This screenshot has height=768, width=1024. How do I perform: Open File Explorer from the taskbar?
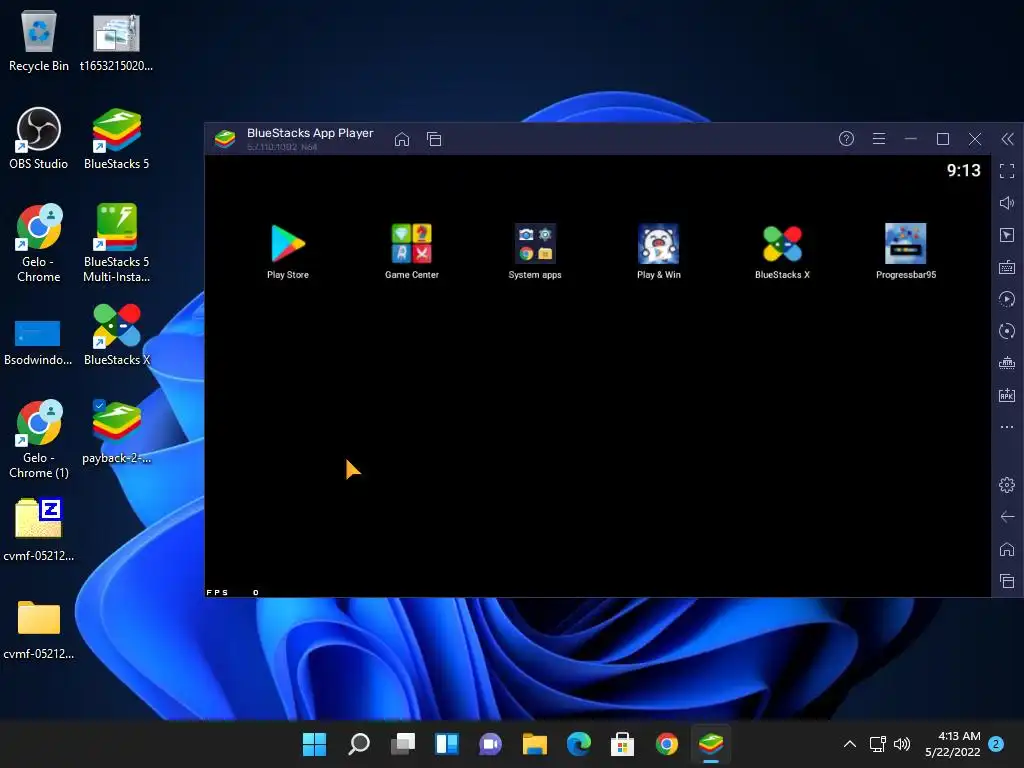(535, 744)
